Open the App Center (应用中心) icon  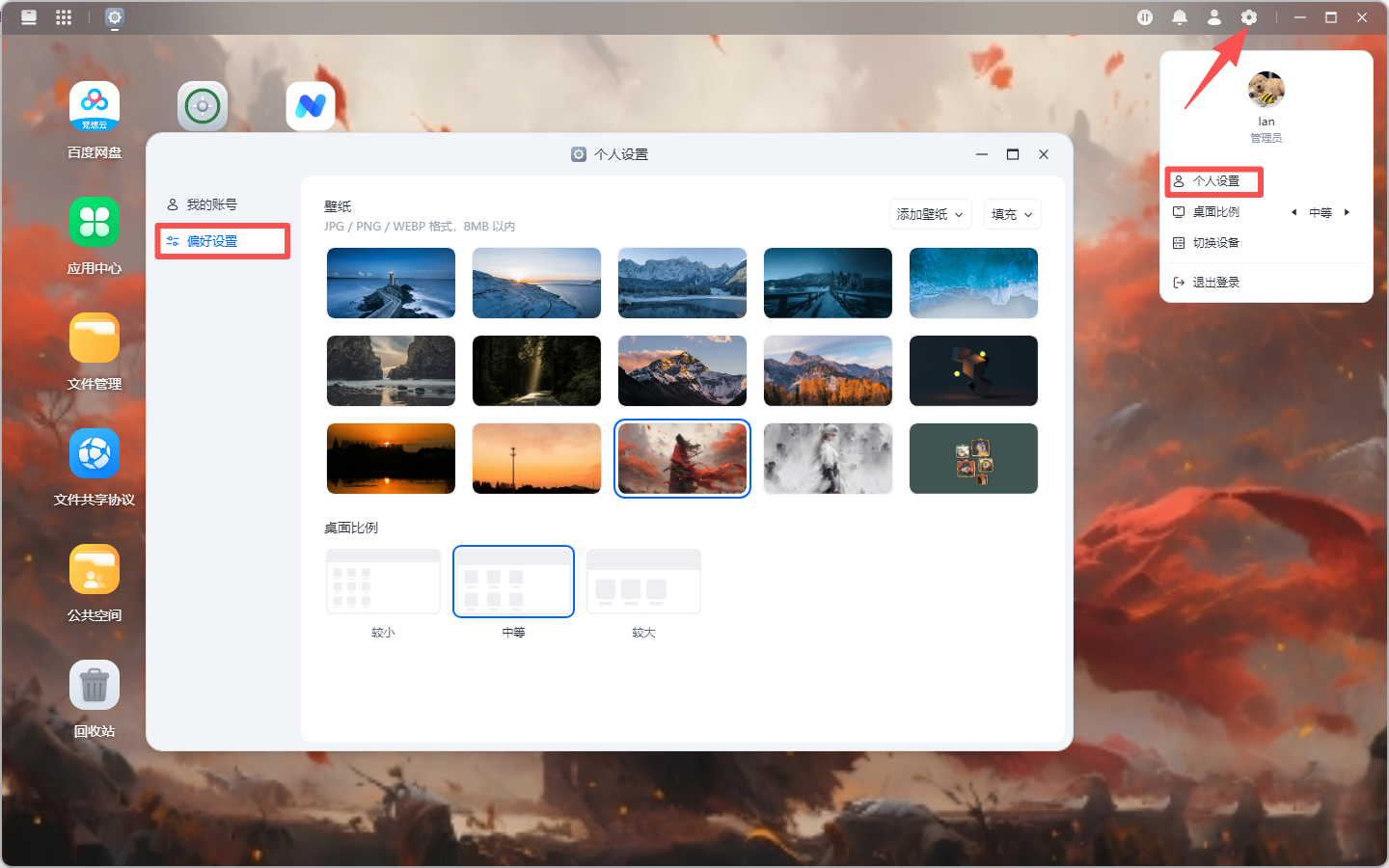pos(95,222)
